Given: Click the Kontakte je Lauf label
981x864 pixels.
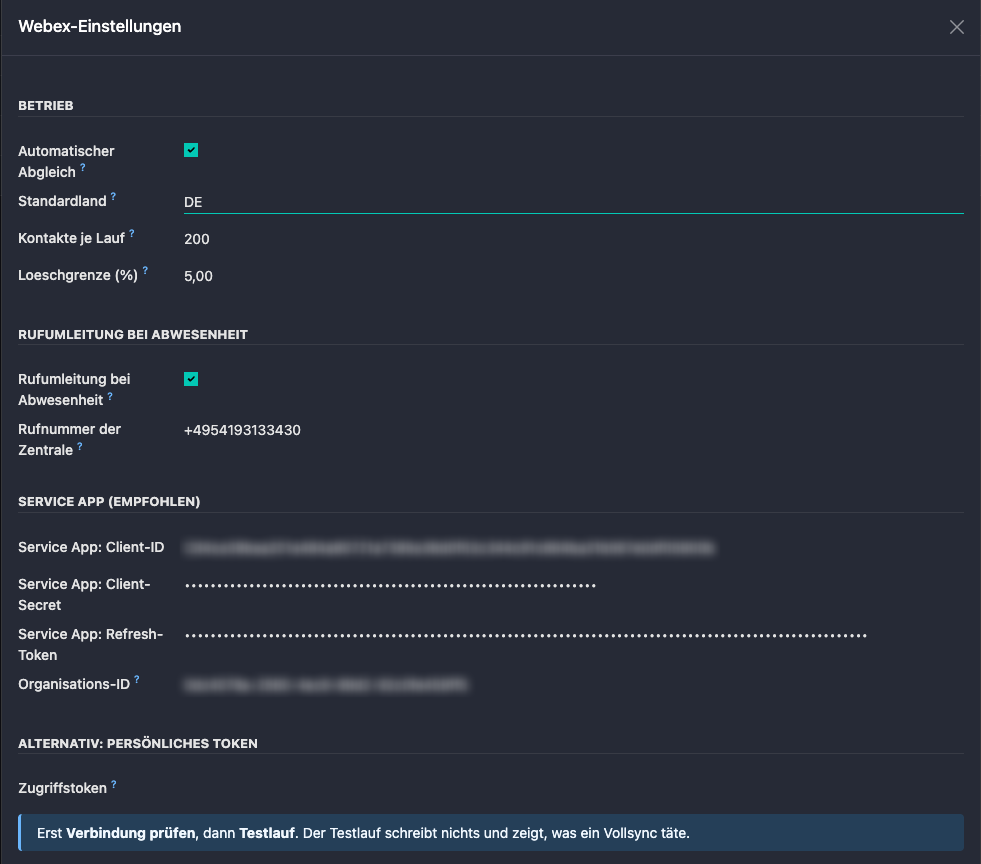Looking at the screenshot, I should pyautogui.click(x=71, y=238).
